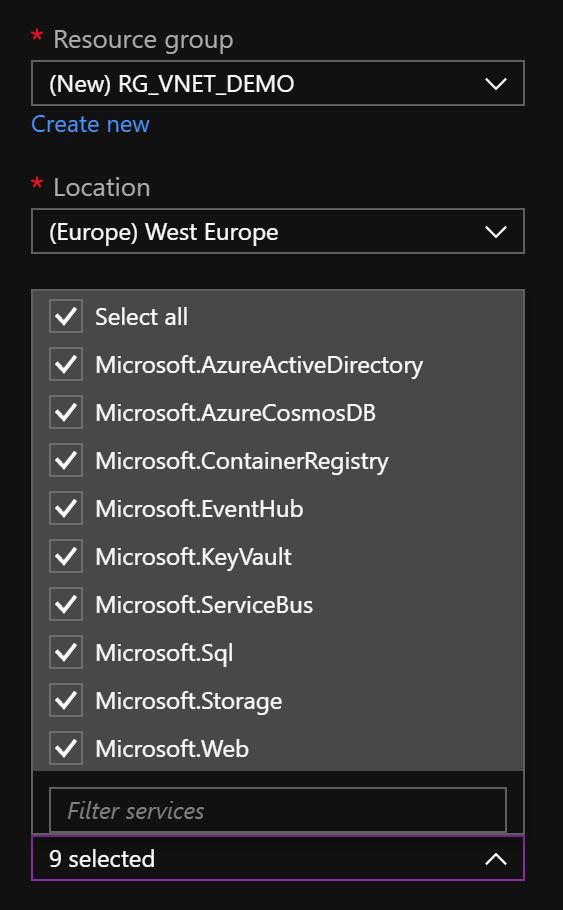Toggle Microsoft.EventHub checkbox
The height and width of the screenshot is (910, 563).
[x=66, y=508]
